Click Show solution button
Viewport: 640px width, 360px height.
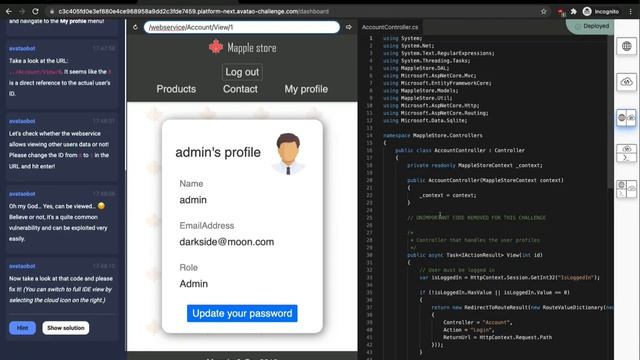66,328
